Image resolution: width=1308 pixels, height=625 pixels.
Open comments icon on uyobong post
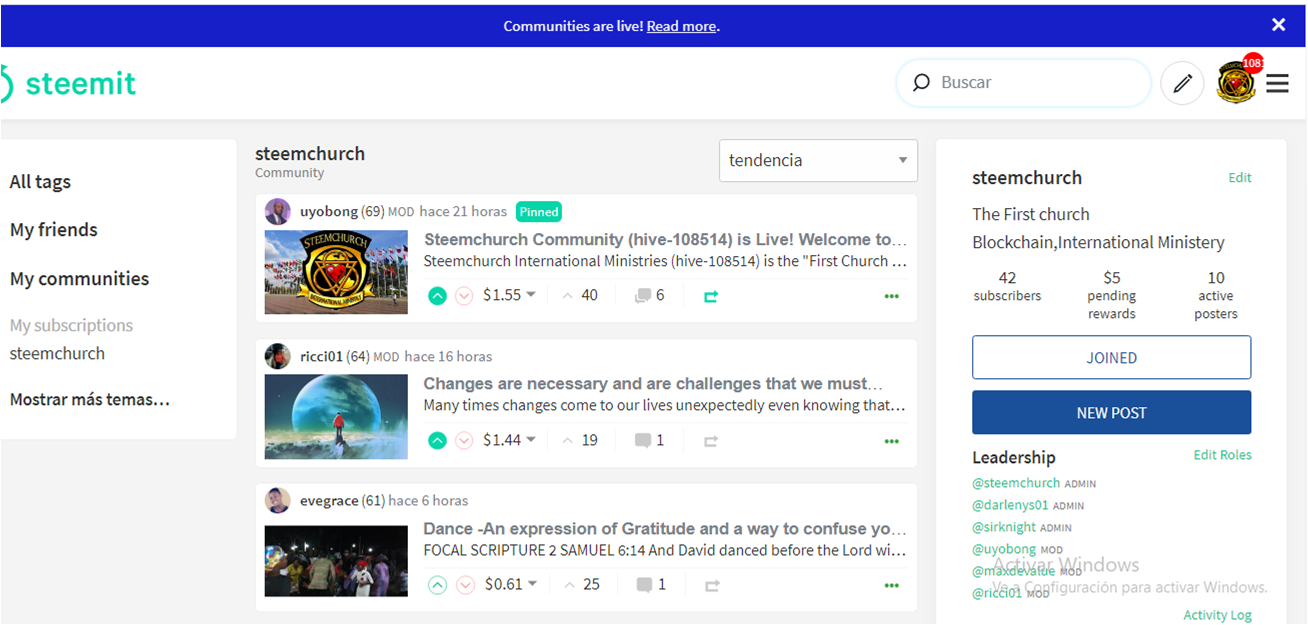point(643,296)
